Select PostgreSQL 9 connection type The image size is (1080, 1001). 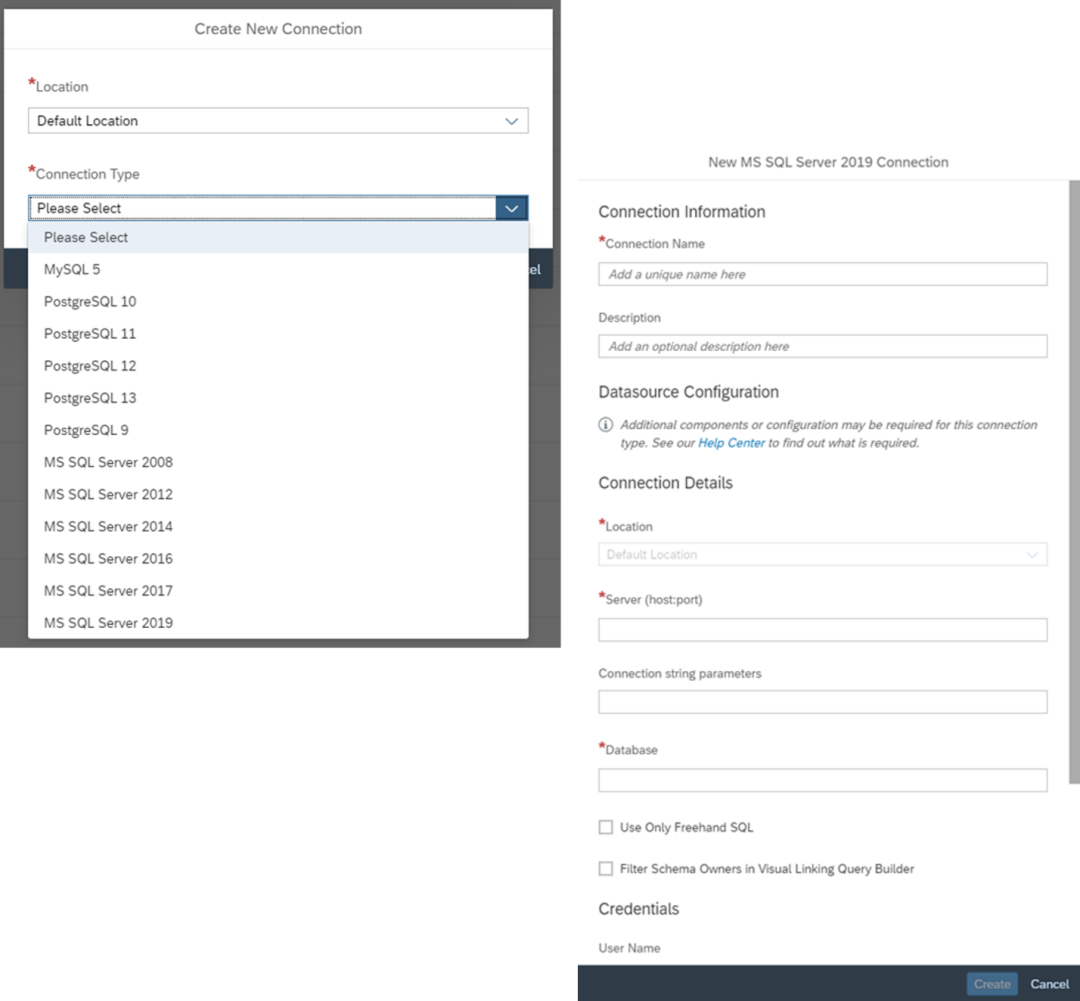click(278, 430)
